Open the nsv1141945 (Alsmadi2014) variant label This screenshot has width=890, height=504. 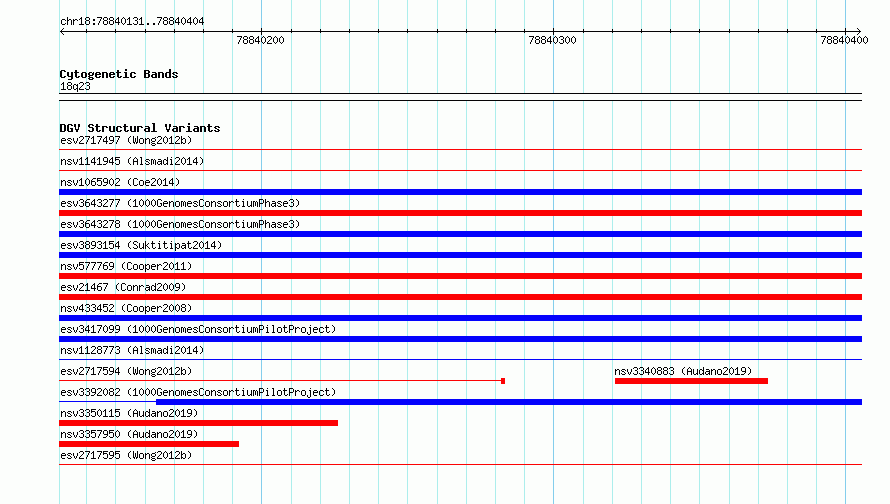tap(132, 161)
